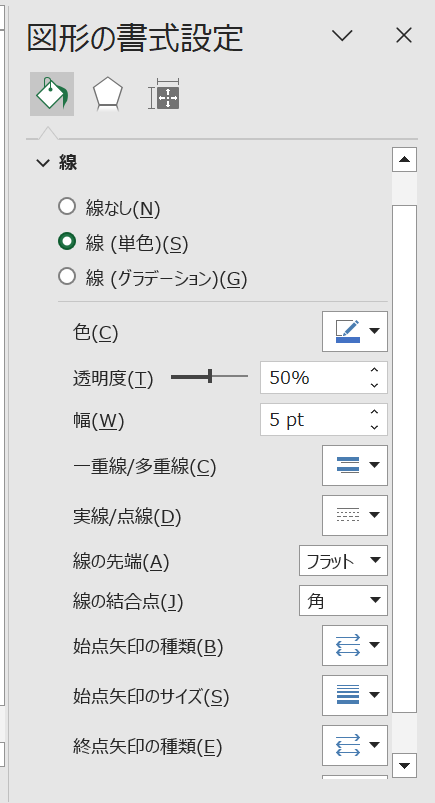
Task: Open the line join (線の結合点) dropdown showing 角
Action: (x=343, y=601)
